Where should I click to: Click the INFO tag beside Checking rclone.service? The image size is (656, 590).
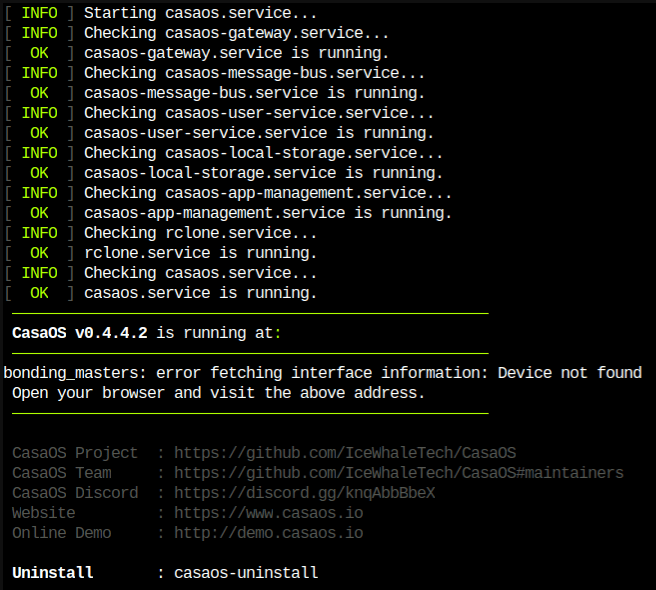(x=39, y=233)
